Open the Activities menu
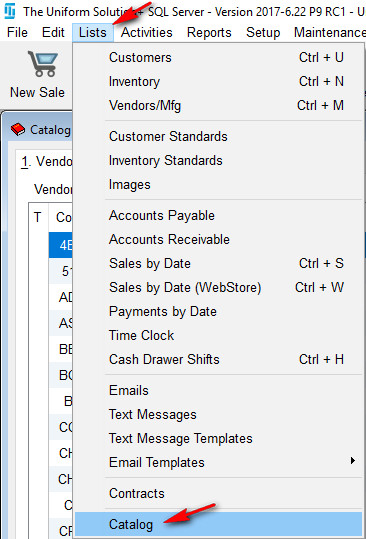Viewport: 366px width, 539px height. 146,33
